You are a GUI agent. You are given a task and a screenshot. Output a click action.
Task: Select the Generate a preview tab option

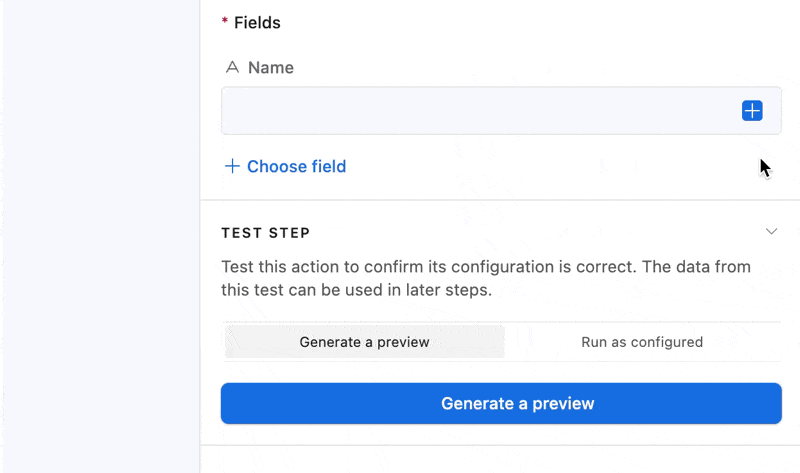coord(364,342)
